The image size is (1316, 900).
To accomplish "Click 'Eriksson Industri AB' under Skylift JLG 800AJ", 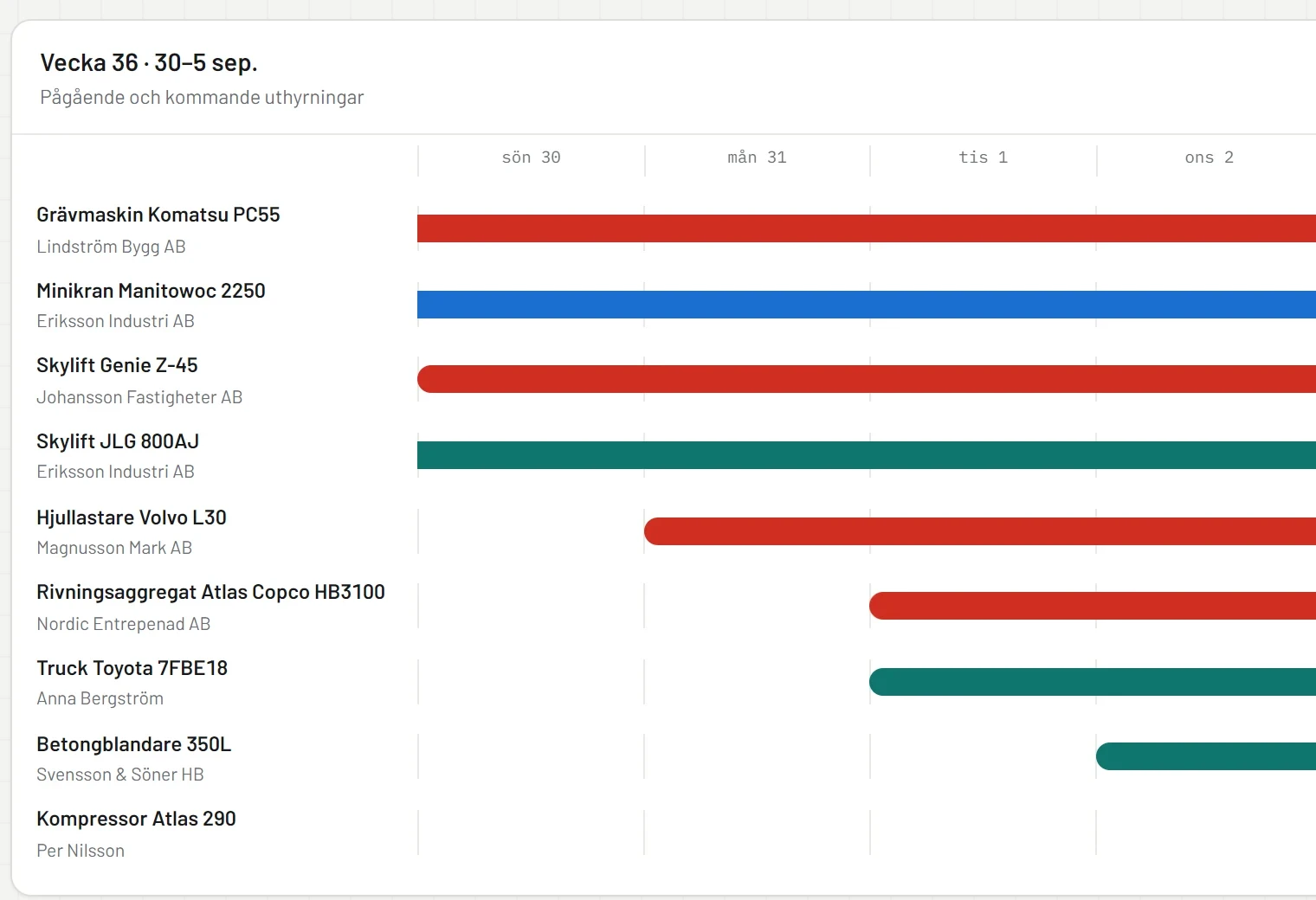I will click(115, 472).
